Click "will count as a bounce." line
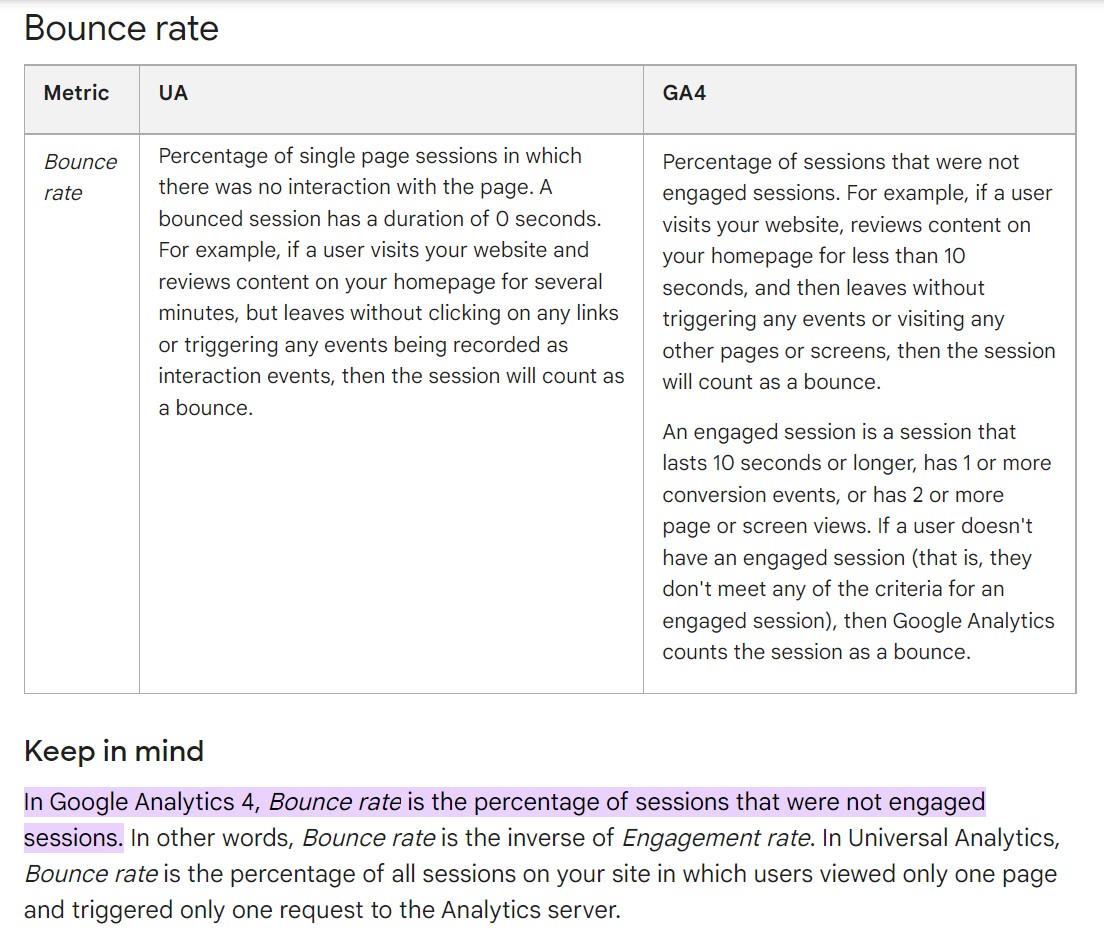This screenshot has width=1104, height=945. tap(771, 382)
